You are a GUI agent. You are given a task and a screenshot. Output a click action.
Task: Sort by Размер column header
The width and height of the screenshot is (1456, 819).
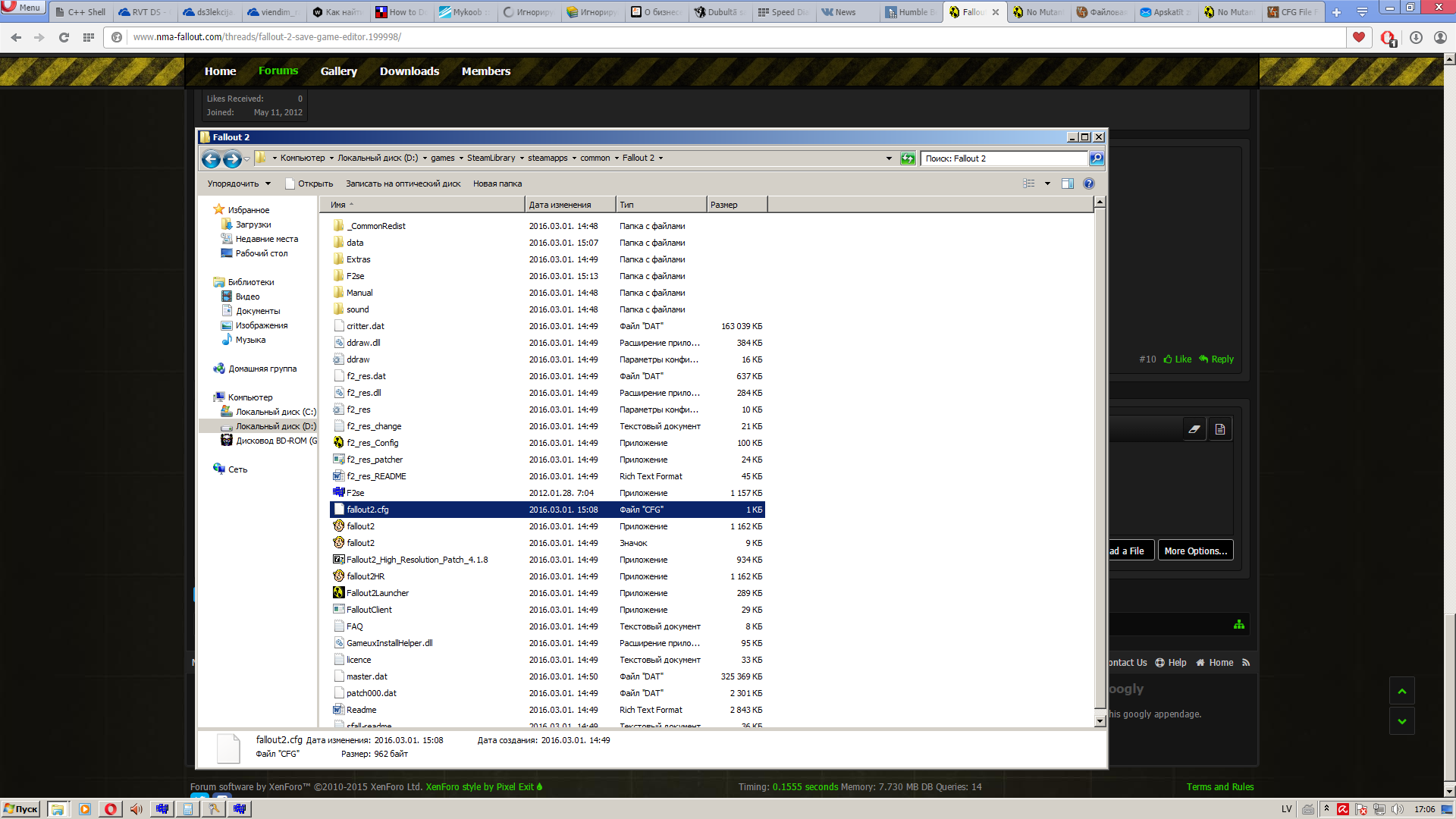click(x=736, y=205)
